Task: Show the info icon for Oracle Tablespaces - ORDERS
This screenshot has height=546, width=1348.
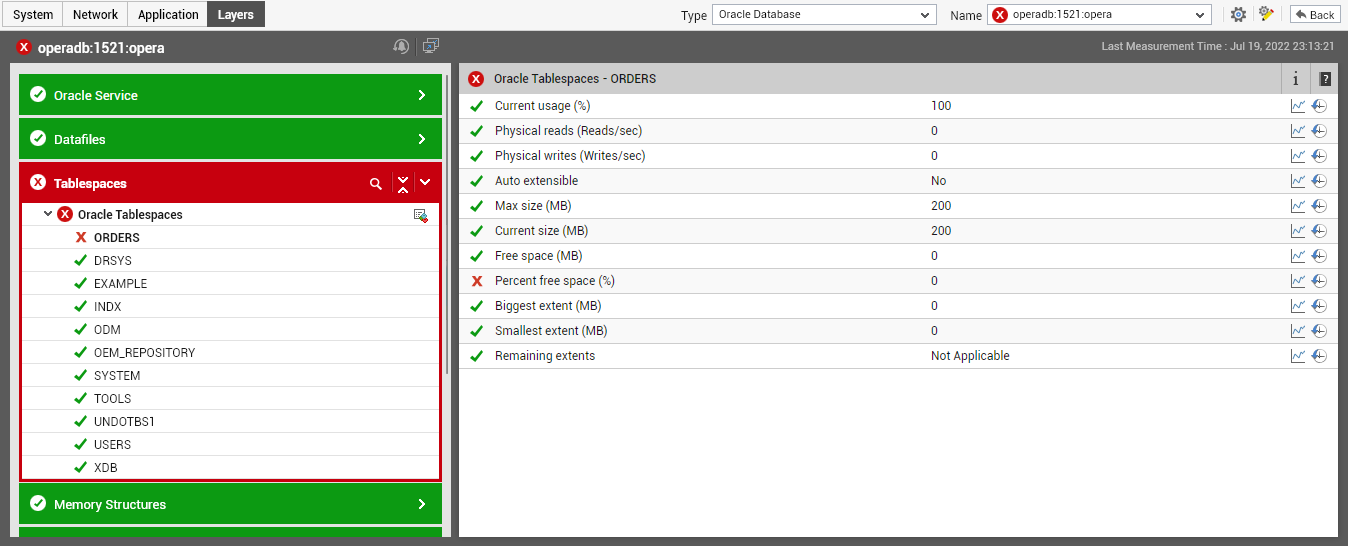Action: click(1296, 79)
